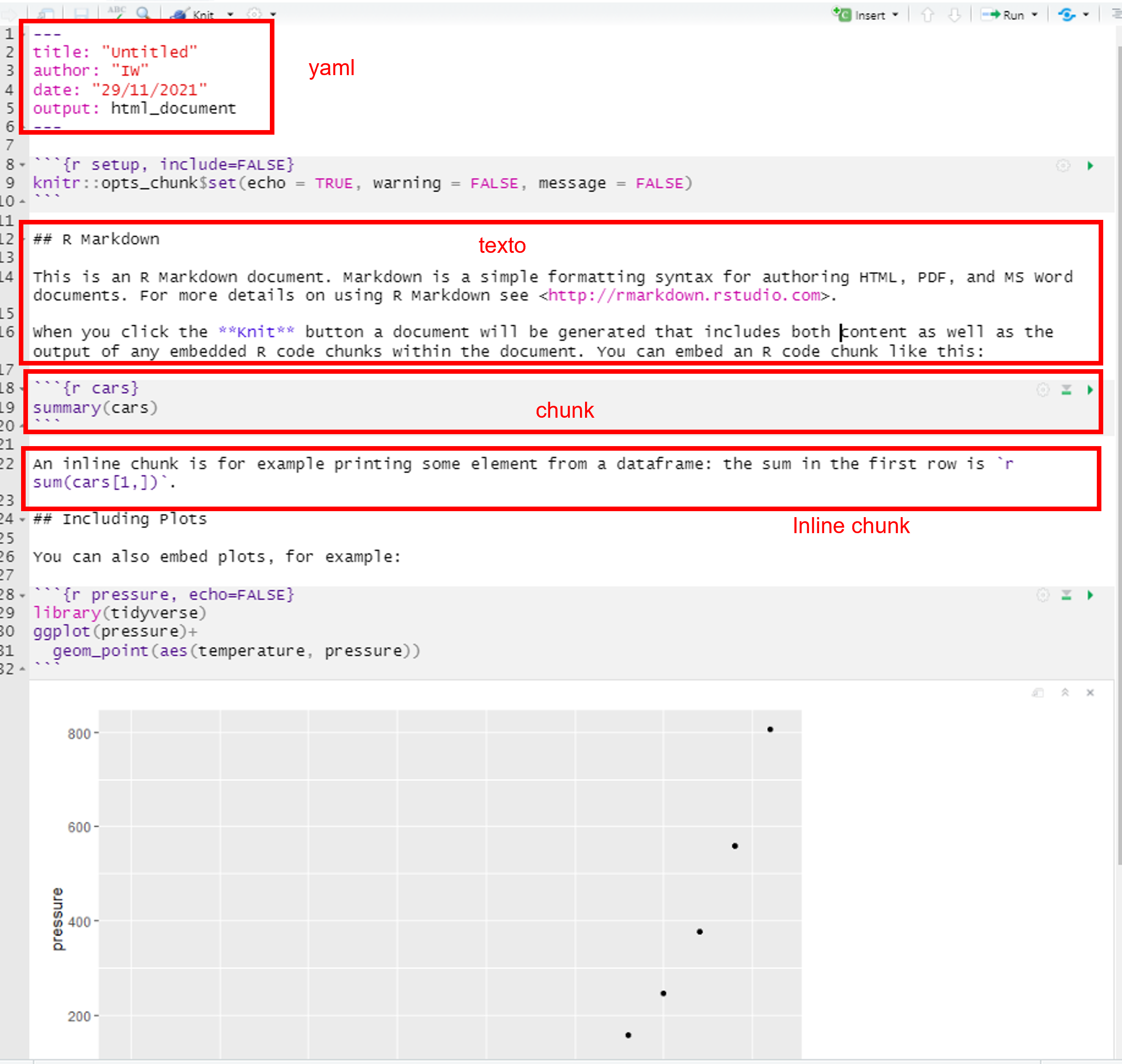
Task: Open the Run dropdown arrow
Action: (1034, 15)
